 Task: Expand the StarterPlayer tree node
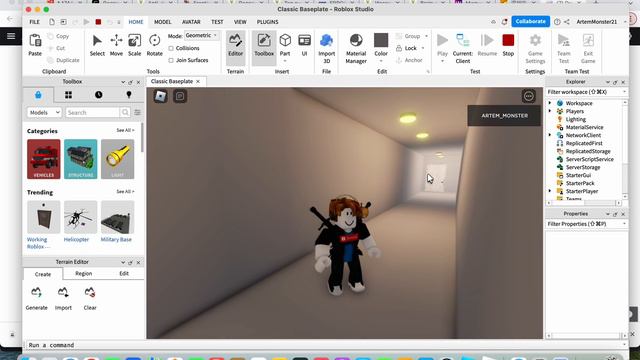550,191
